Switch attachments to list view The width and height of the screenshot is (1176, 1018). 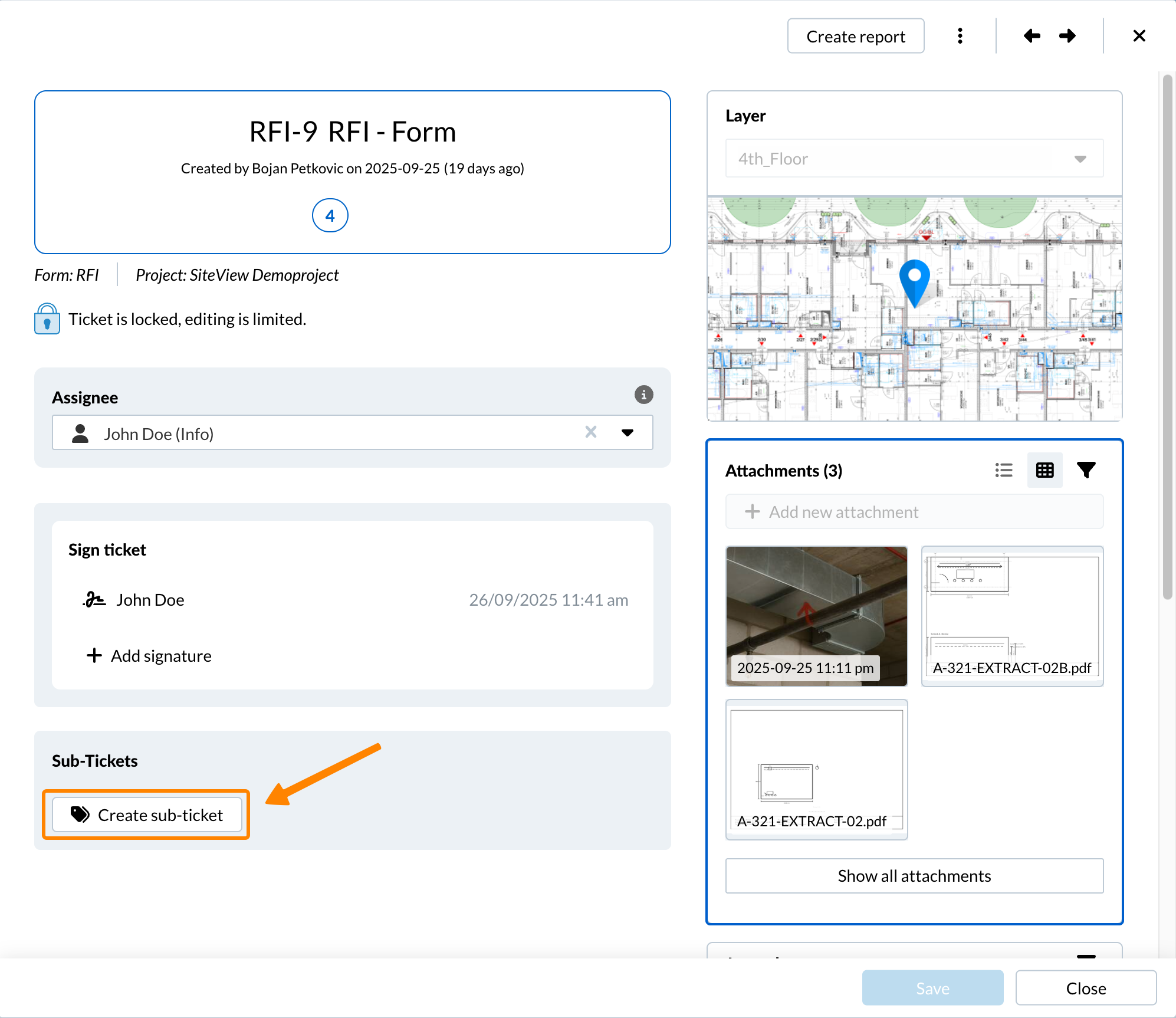click(1004, 470)
